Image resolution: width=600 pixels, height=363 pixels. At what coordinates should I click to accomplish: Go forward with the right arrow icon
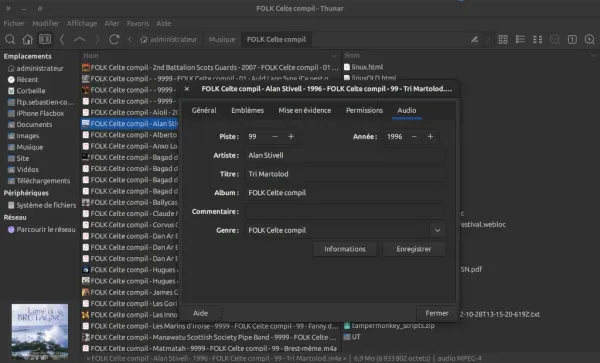pos(97,39)
